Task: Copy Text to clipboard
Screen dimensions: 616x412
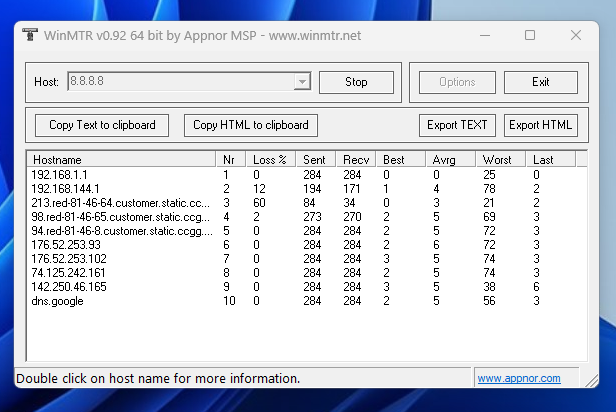Action: pos(102,125)
